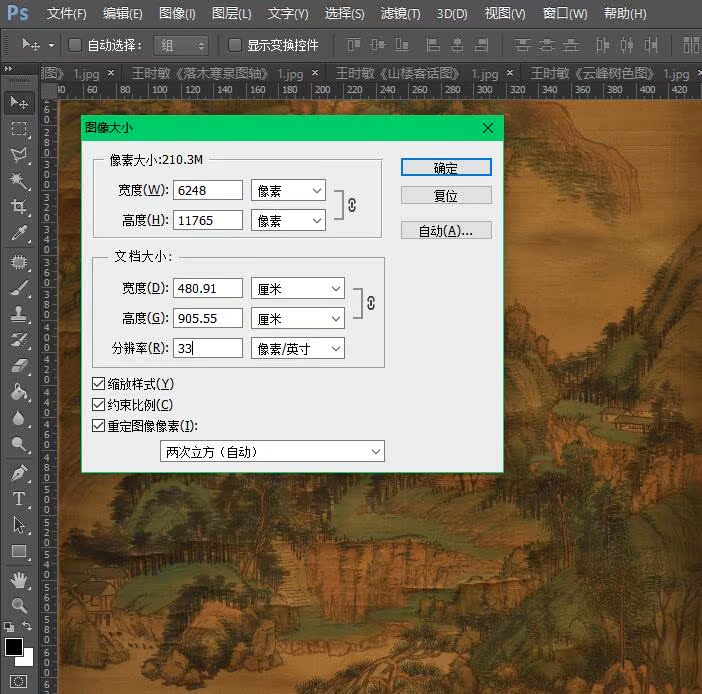This screenshot has width=702, height=694.
Task: Select the Pen tool
Action: tap(19, 472)
